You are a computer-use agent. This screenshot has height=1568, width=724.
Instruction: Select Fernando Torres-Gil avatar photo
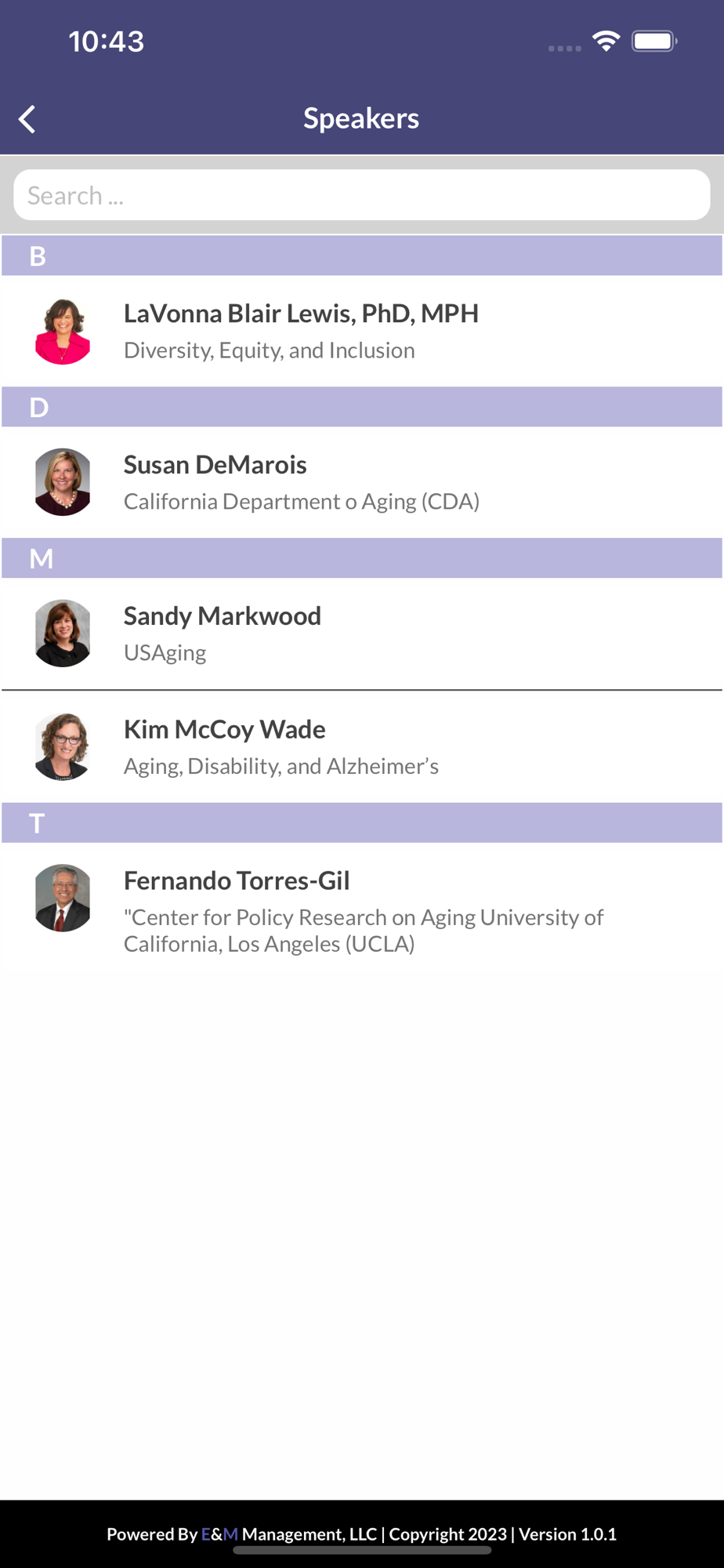pyautogui.click(x=63, y=898)
